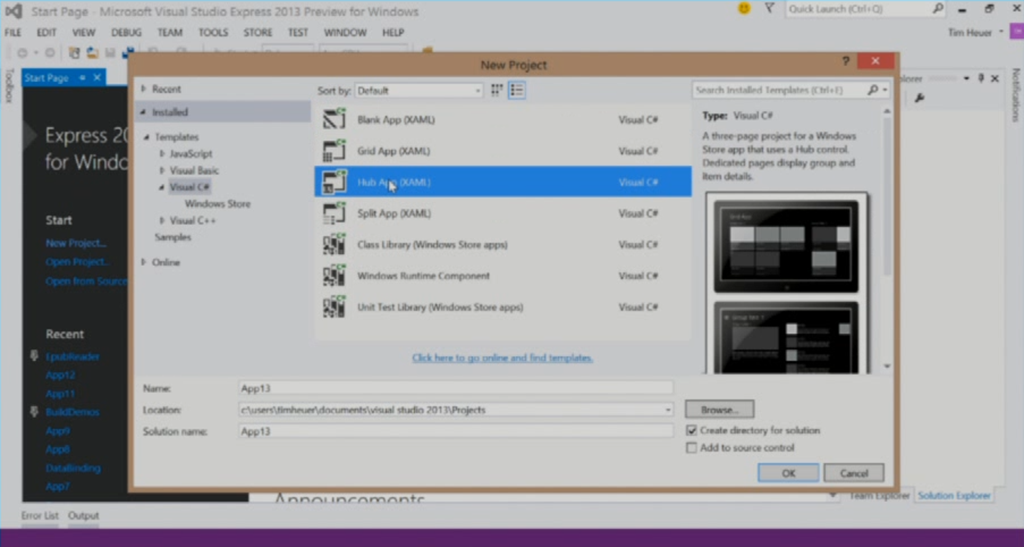
Task: Click the purple account avatar icon
Action: pyautogui.click(x=1017, y=32)
